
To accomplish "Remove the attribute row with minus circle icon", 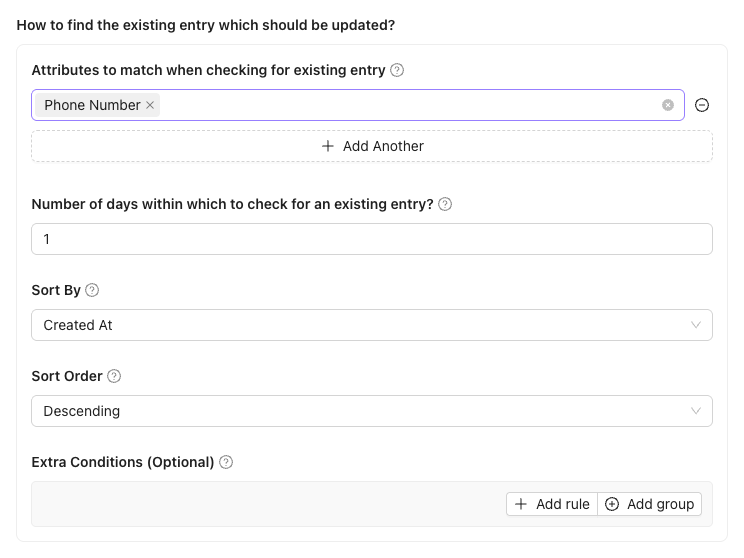I will point(702,105).
